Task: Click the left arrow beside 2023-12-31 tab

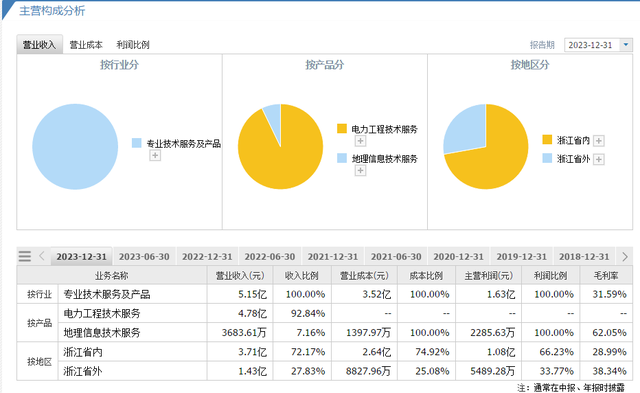Action: point(42,256)
